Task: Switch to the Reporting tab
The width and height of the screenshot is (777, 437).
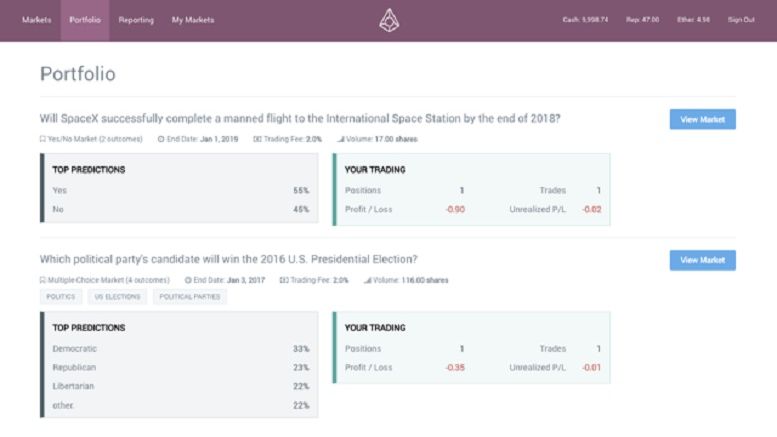Action: (136, 20)
